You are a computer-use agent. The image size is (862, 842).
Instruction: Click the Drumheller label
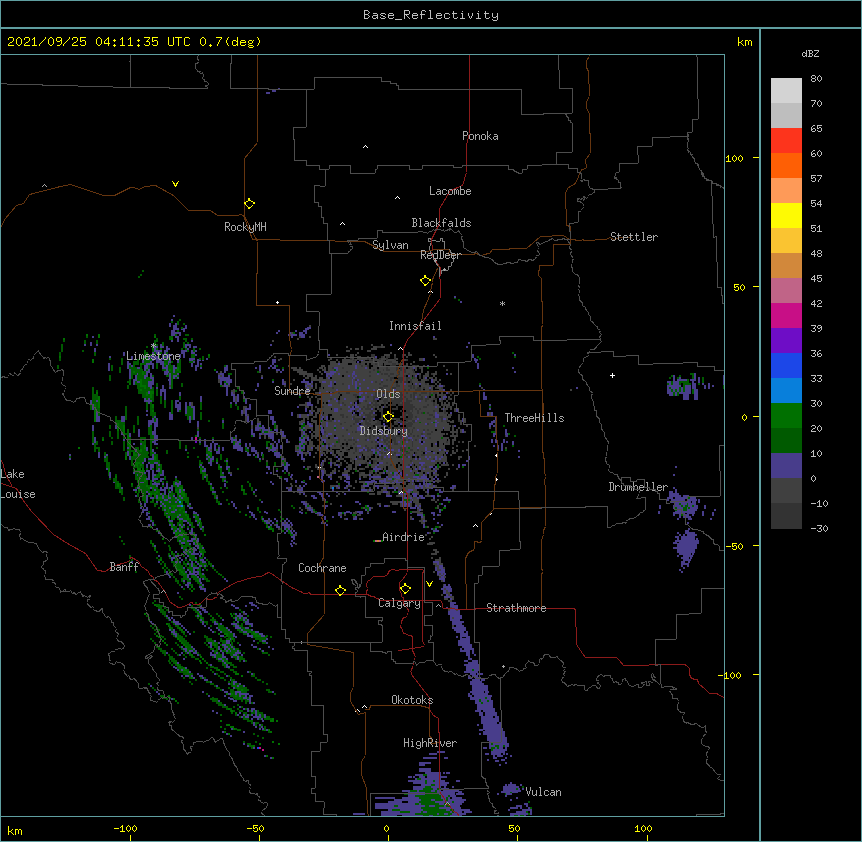click(x=638, y=487)
